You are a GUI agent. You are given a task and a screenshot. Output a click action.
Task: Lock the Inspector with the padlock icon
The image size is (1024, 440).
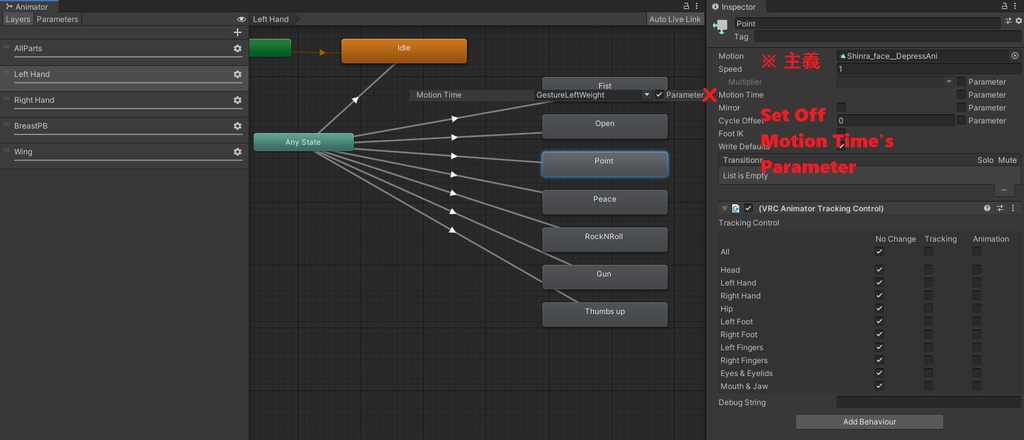tap(1005, 6)
